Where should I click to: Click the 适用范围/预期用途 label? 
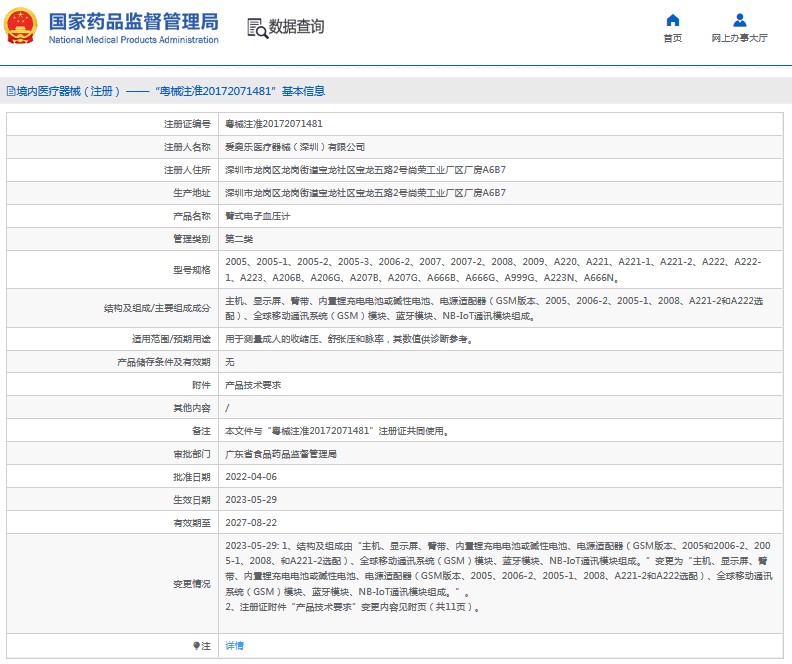171,339
